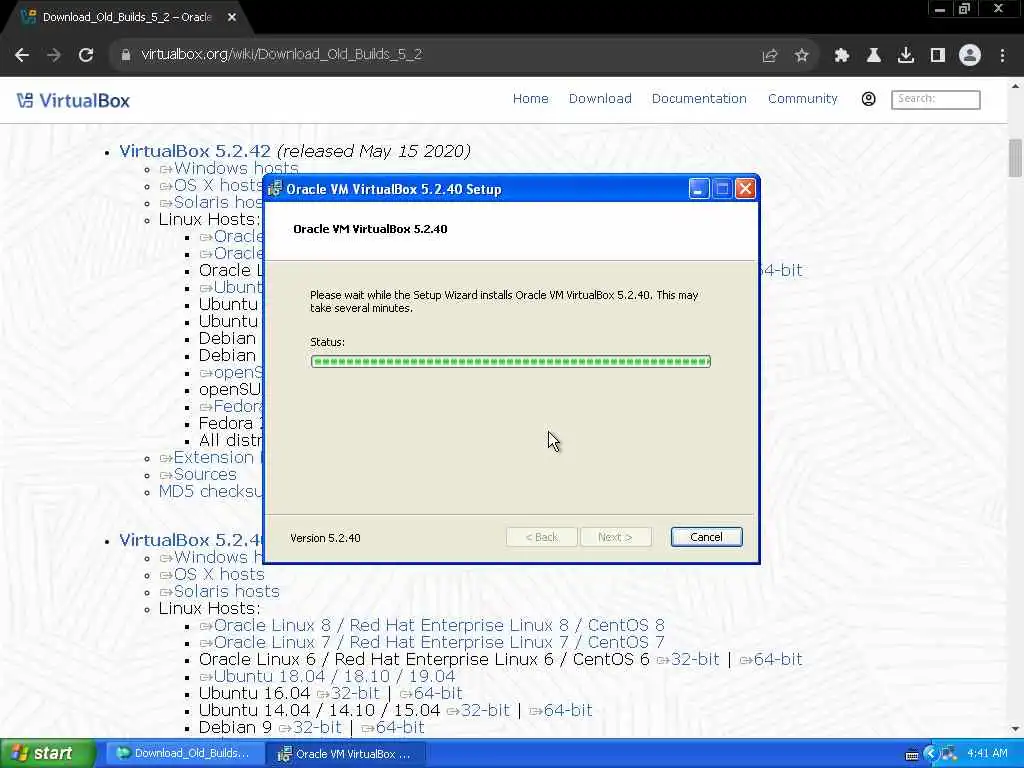
Task: Open the Documentation menu item
Action: 699,99
